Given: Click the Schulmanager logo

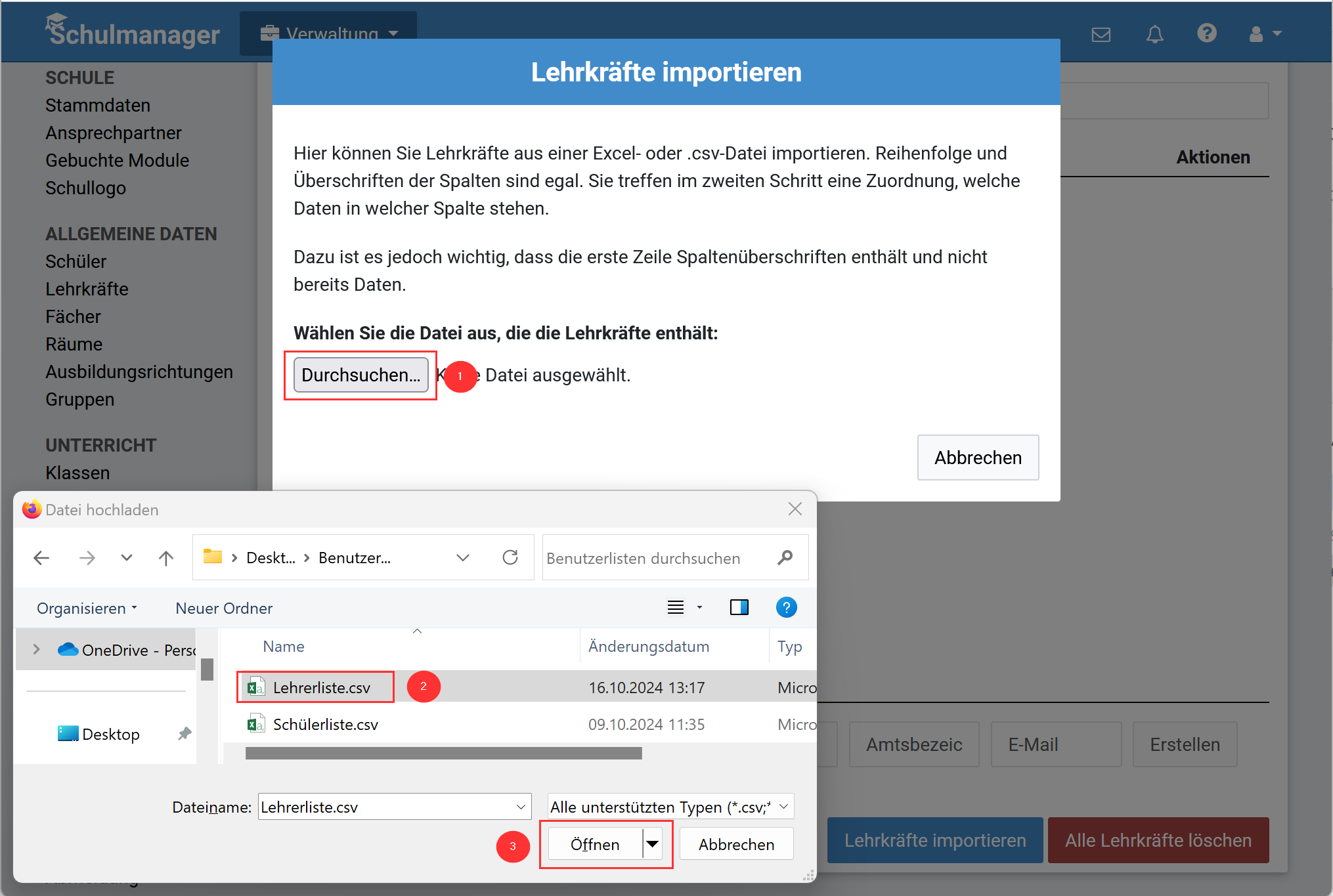Looking at the screenshot, I should [x=132, y=31].
